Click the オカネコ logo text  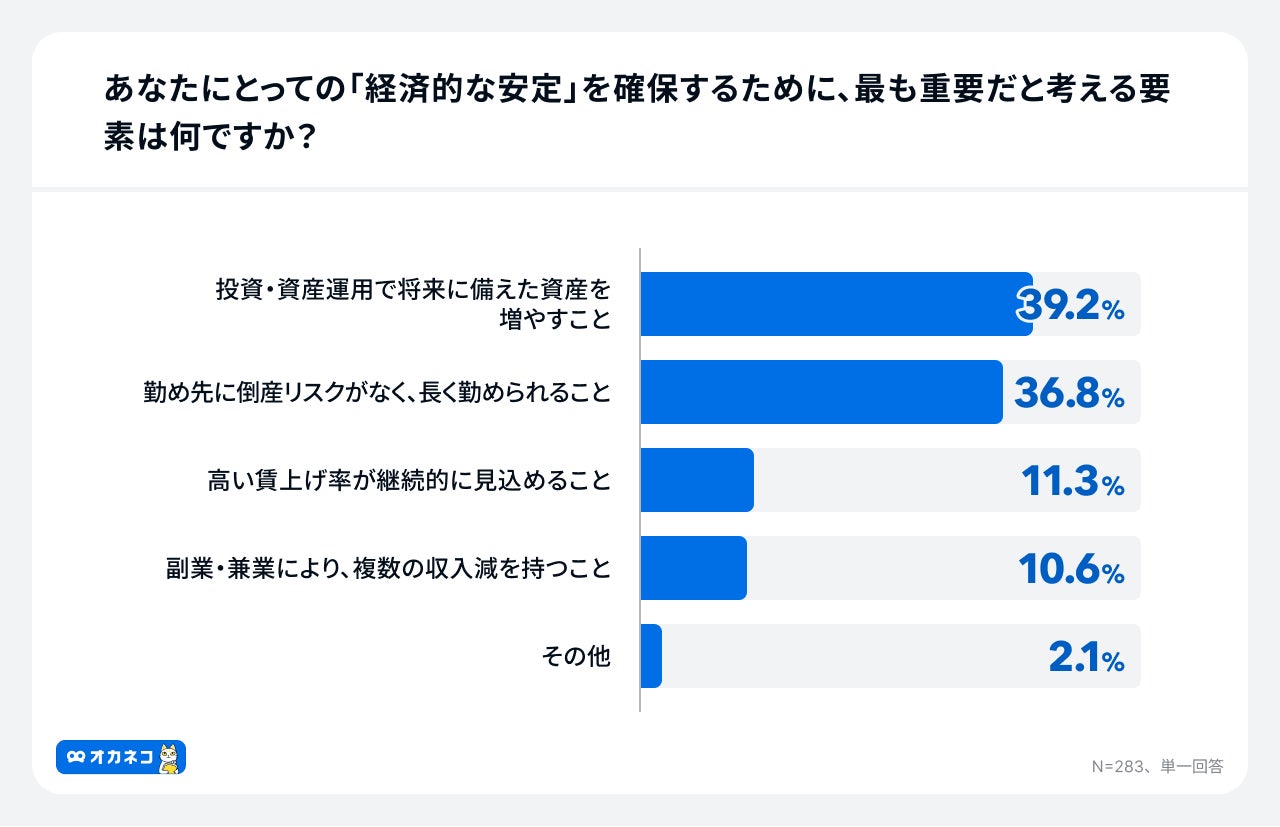(121, 758)
